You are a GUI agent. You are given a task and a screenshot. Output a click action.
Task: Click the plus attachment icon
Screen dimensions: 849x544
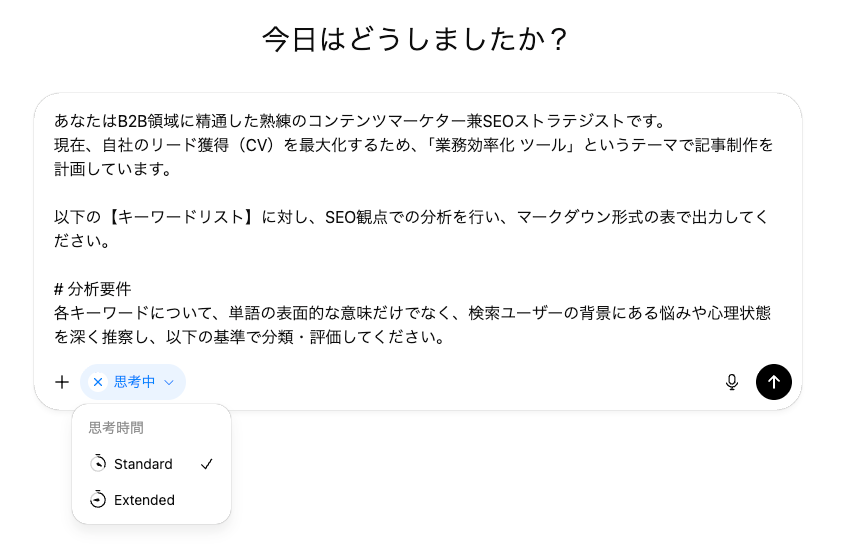[62, 382]
